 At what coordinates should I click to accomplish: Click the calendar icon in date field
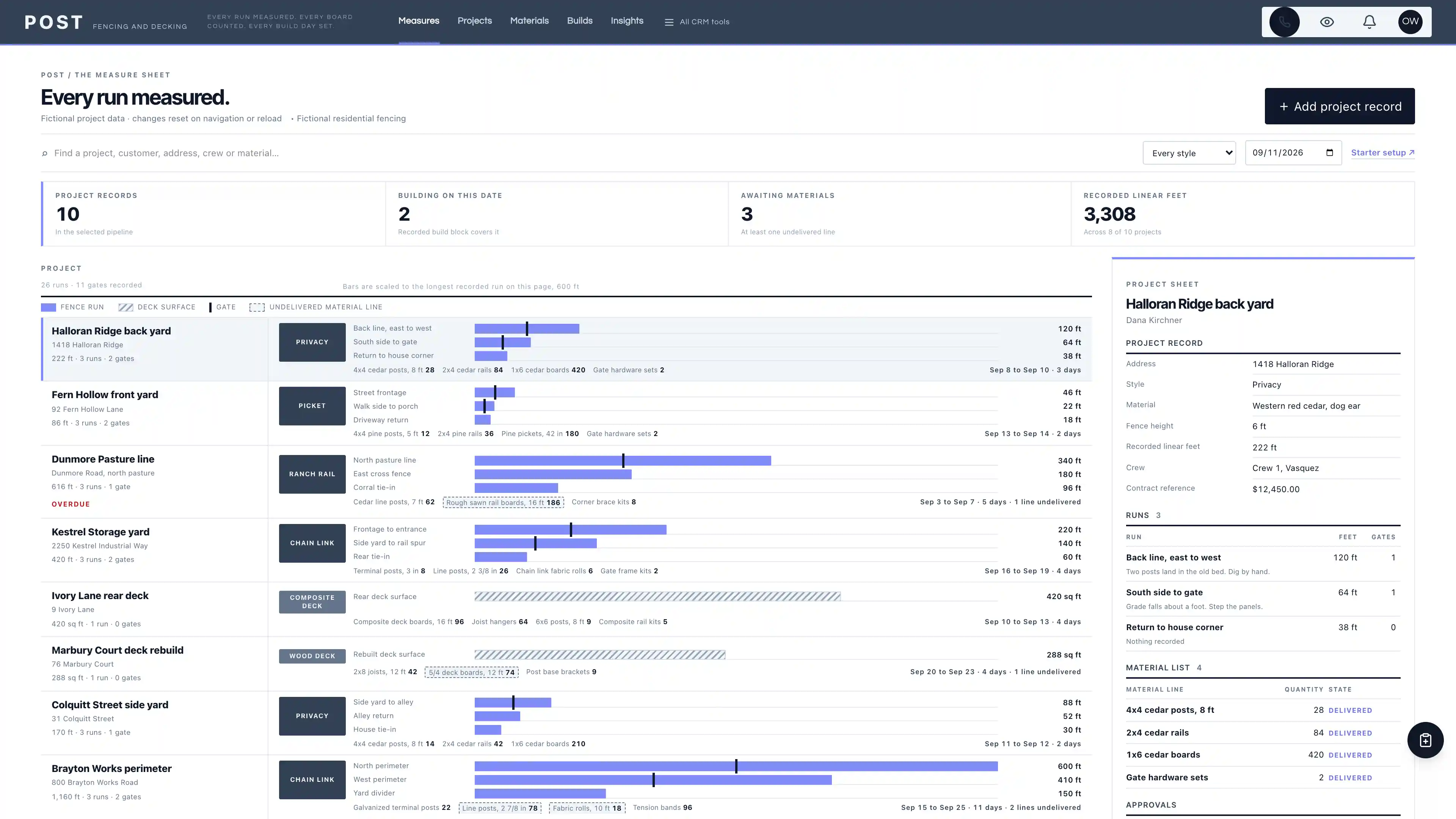(x=1329, y=152)
